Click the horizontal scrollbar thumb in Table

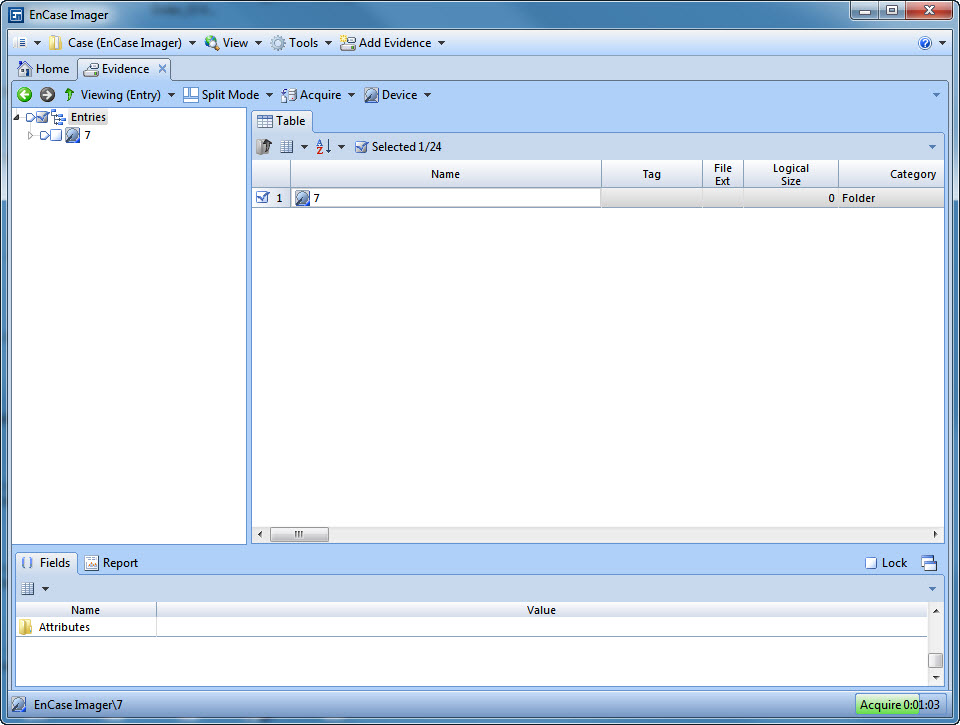pos(299,535)
